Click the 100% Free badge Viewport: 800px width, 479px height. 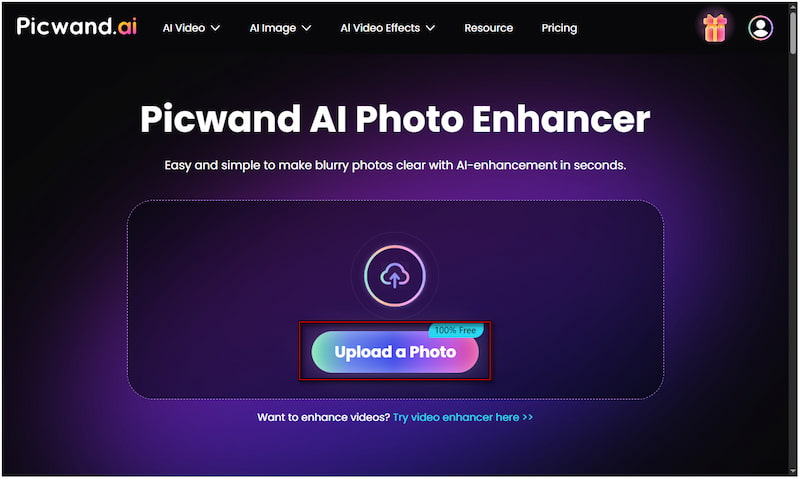[x=455, y=330]
